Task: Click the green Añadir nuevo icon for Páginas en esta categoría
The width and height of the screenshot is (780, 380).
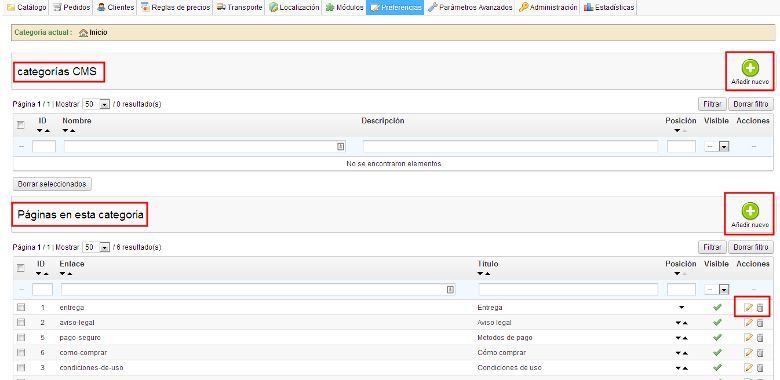Action: click(750, 211)
